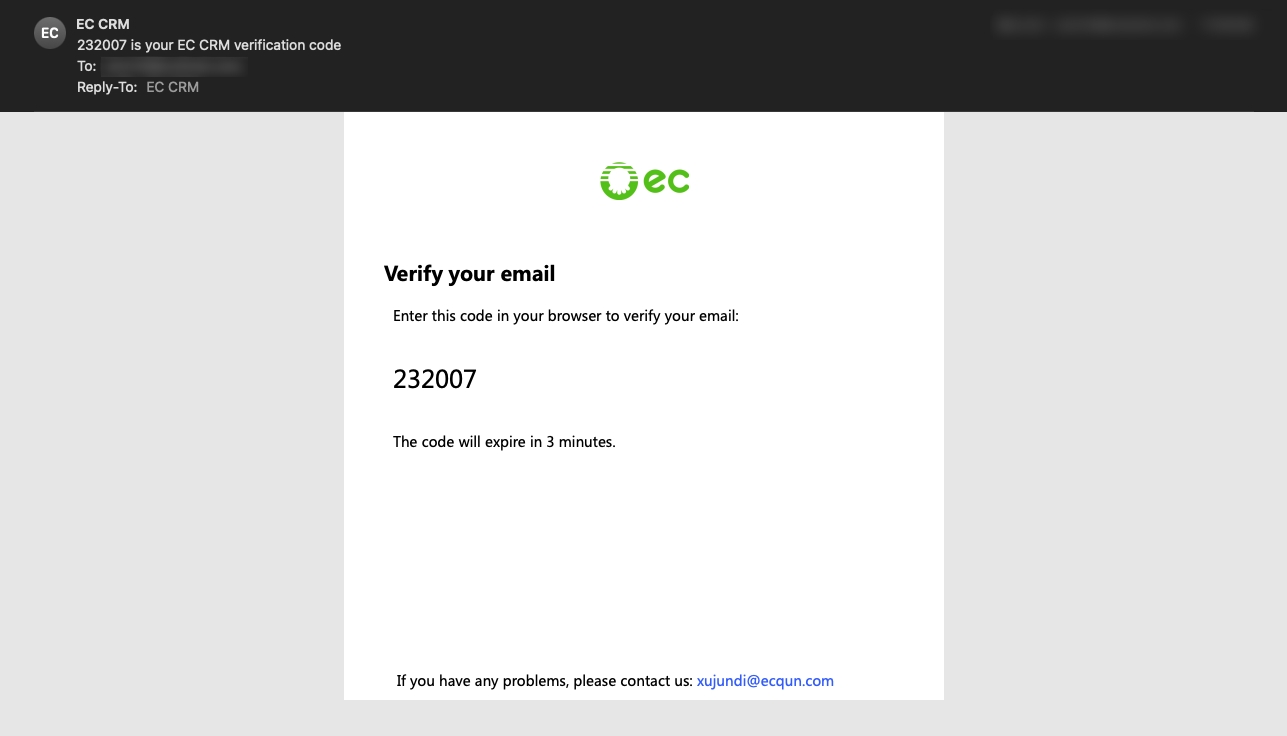Click the rightmost blurred header item
This screenshot has height=736, width=1287.
pos(1228,25)
